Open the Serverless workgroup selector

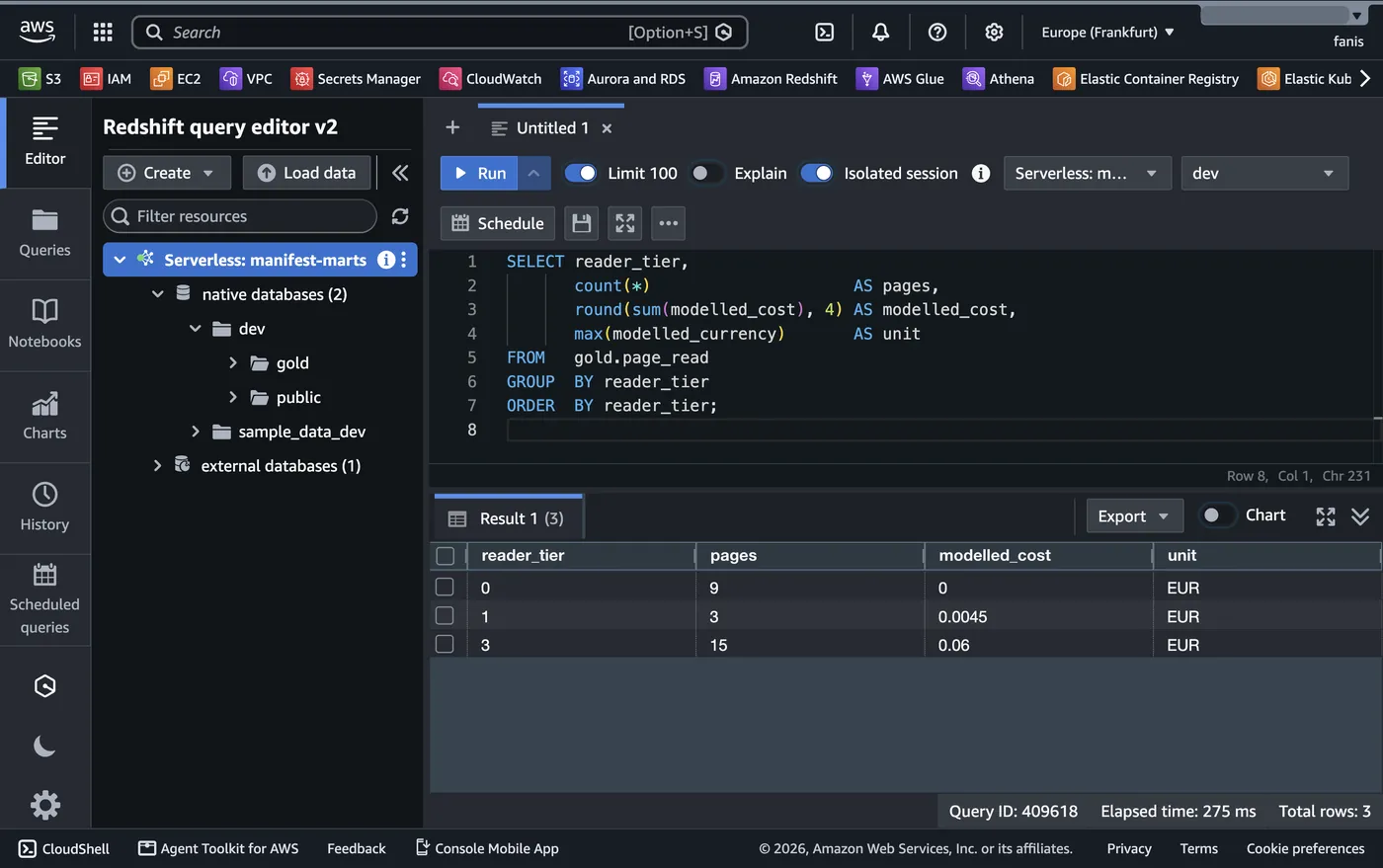pyautogui.click(x=1088, y=173)
